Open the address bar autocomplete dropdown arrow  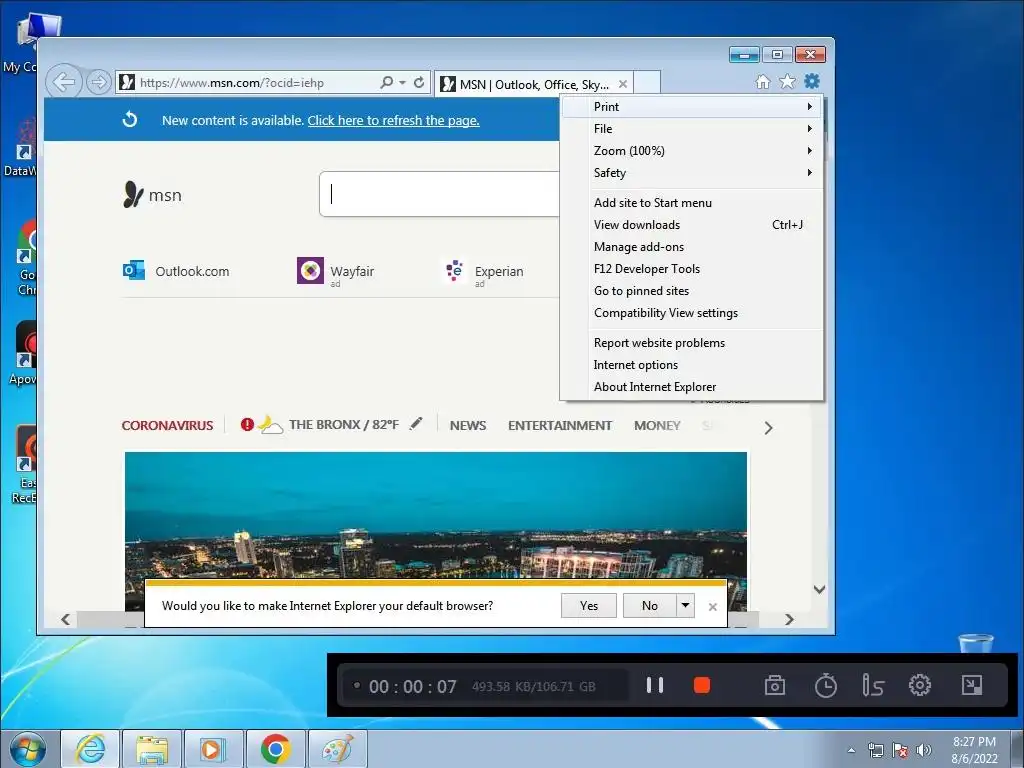point(402,82)
